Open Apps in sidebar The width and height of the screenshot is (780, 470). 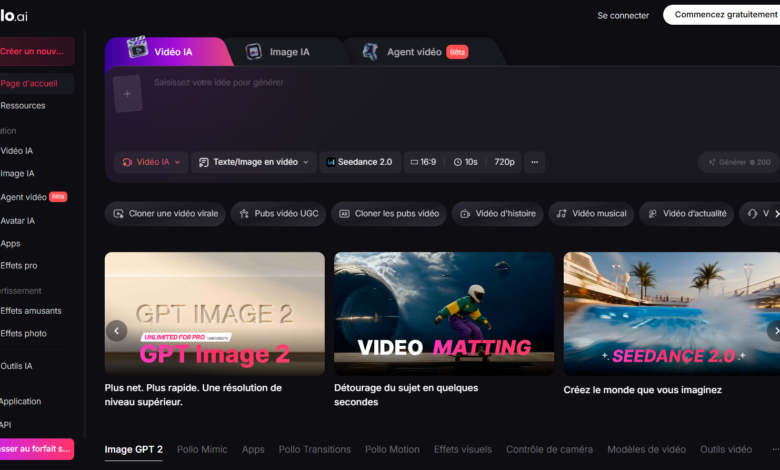10,244
